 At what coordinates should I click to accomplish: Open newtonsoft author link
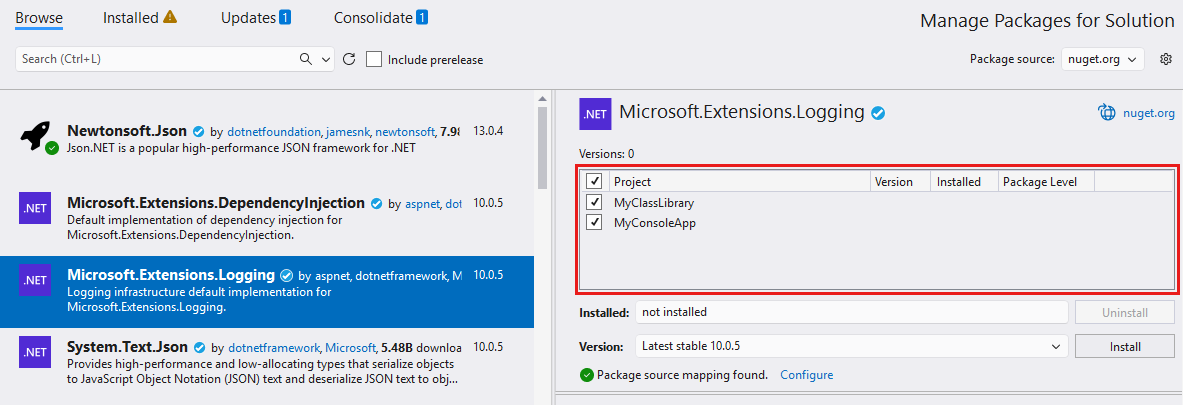point(405,132)
